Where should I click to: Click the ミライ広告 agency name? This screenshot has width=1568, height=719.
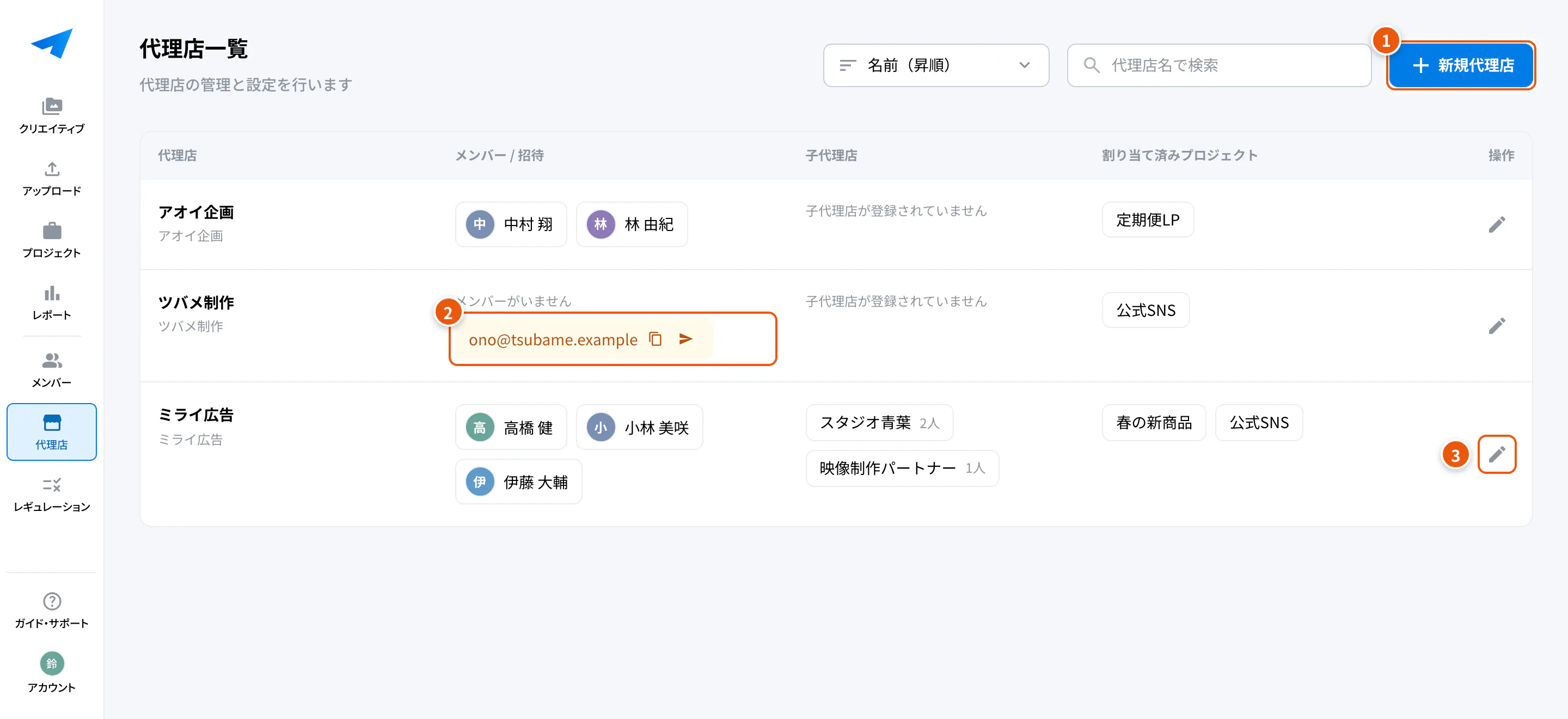[196, 415]
